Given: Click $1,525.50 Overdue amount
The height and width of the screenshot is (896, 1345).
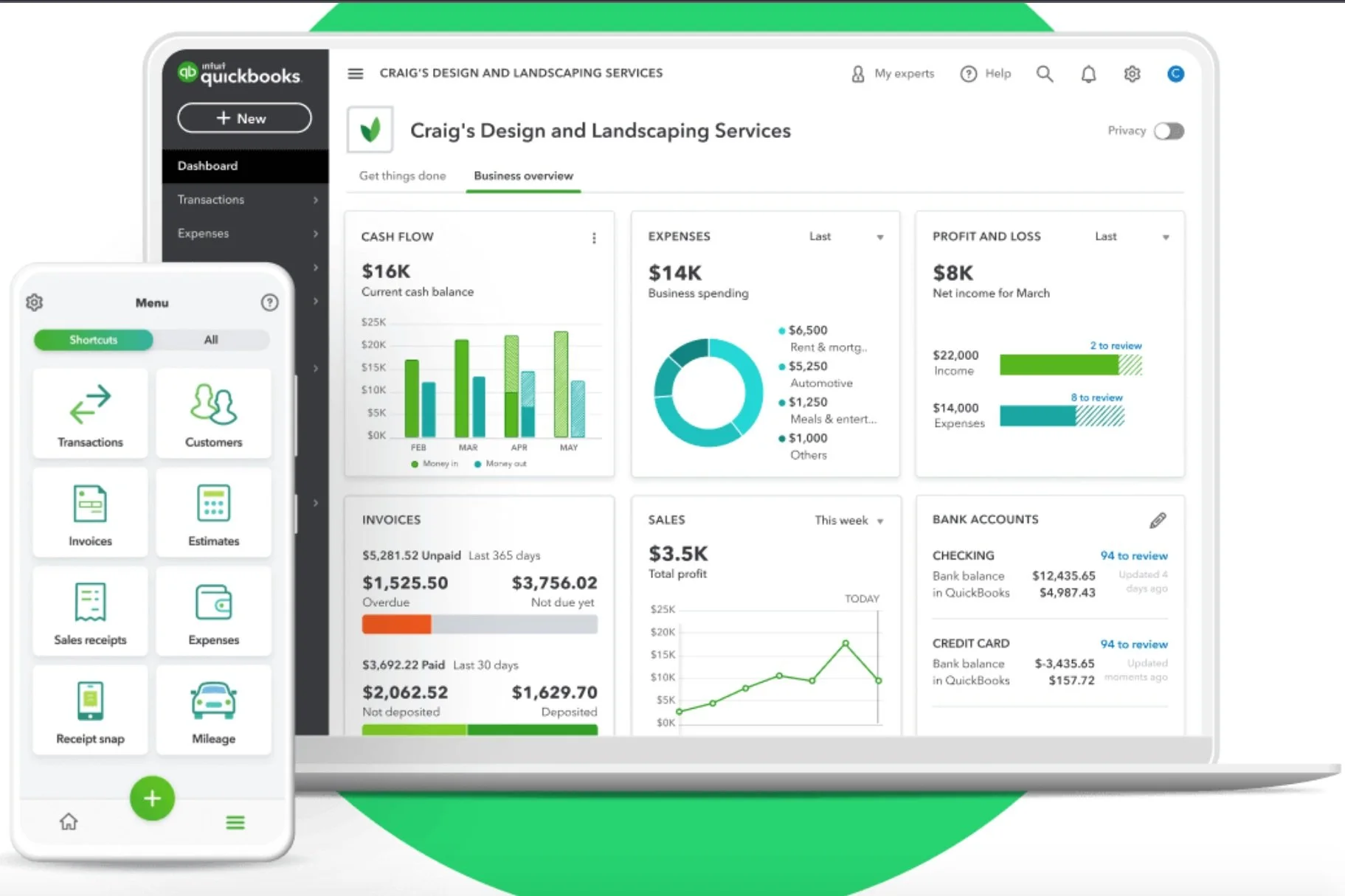Looking at the screenshot, I should [x=405, y=583].
